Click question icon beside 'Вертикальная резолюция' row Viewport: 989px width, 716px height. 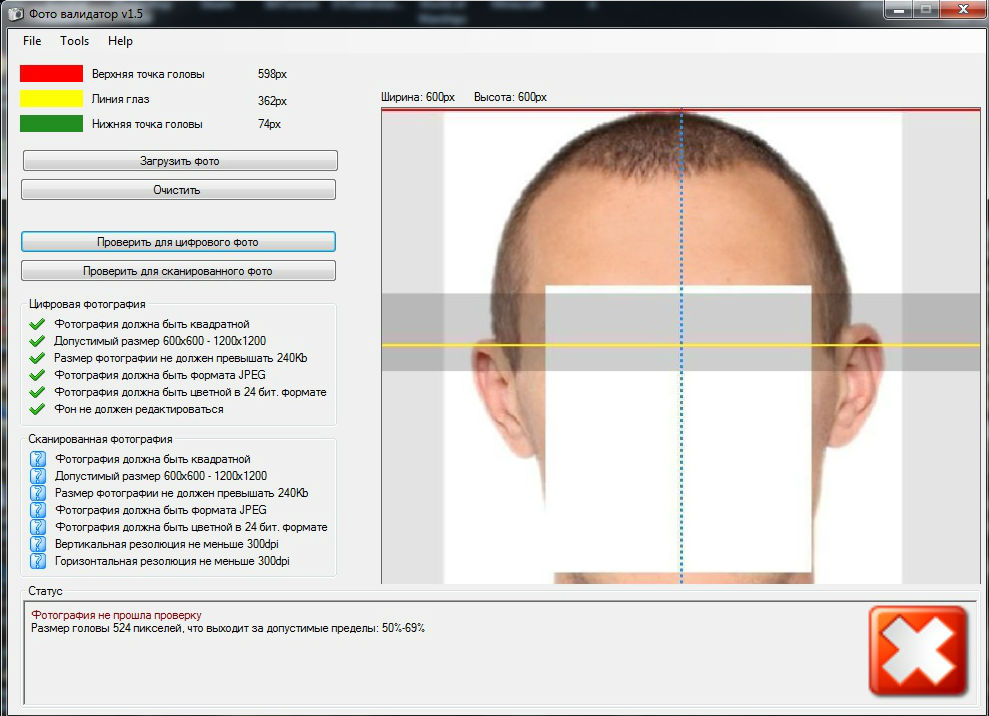[38, 544]
